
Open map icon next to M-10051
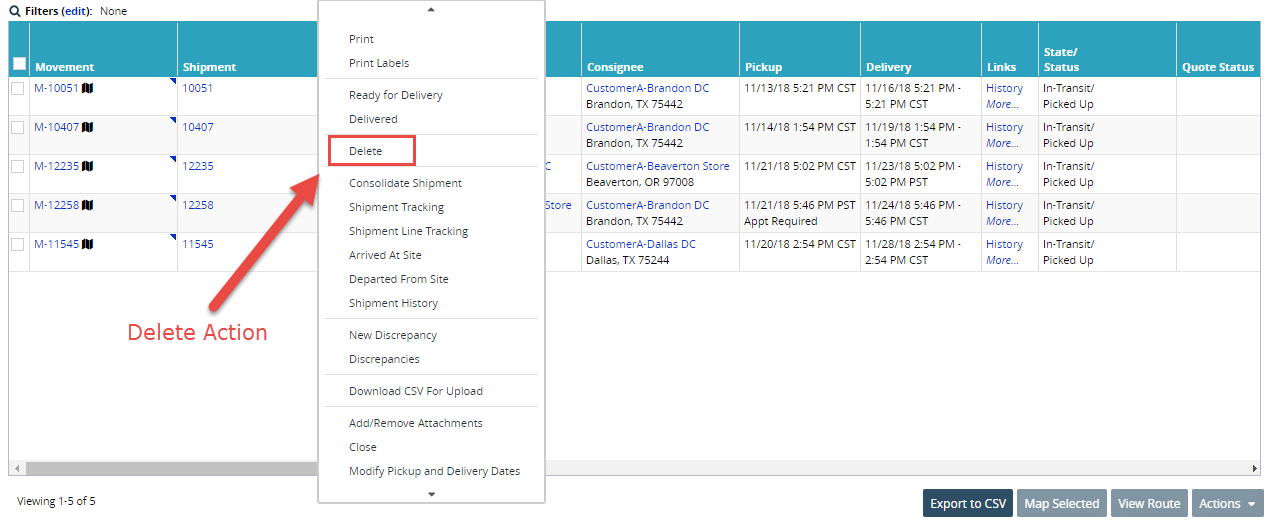87,88
